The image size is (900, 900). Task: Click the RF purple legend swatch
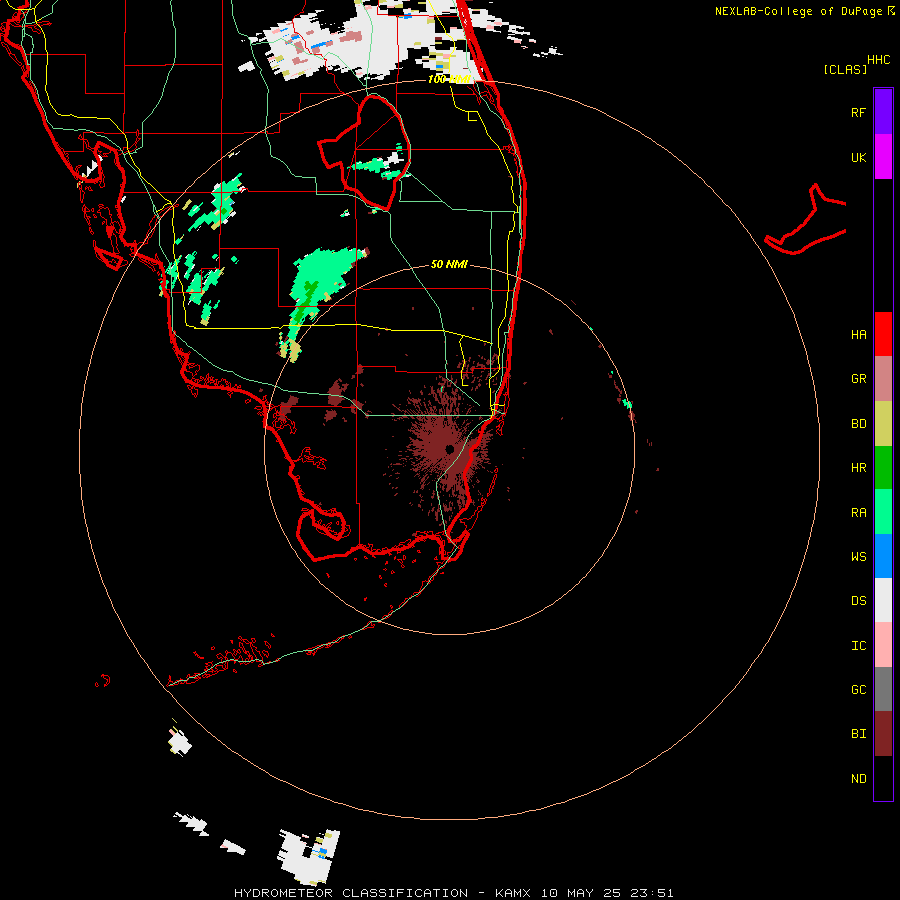(883, 112)
